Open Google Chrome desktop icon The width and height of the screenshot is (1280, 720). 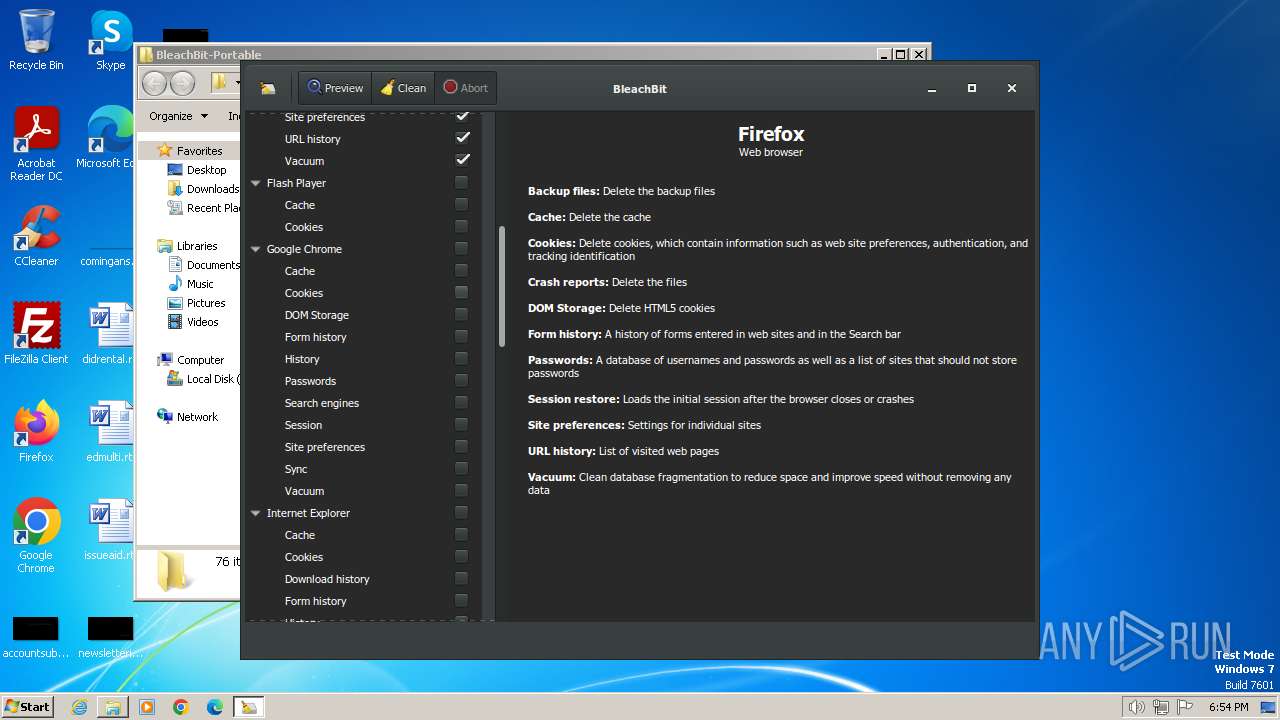[x=36, y=536]
